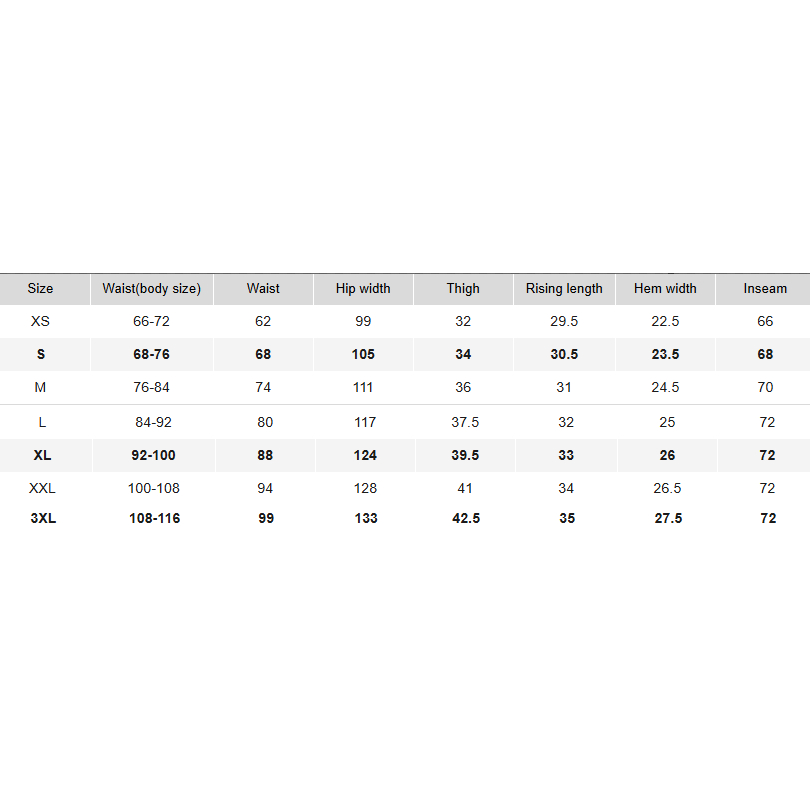Click the Hip width column header
The height and width of the screenshot is (810, 810).
pos(363,288)
